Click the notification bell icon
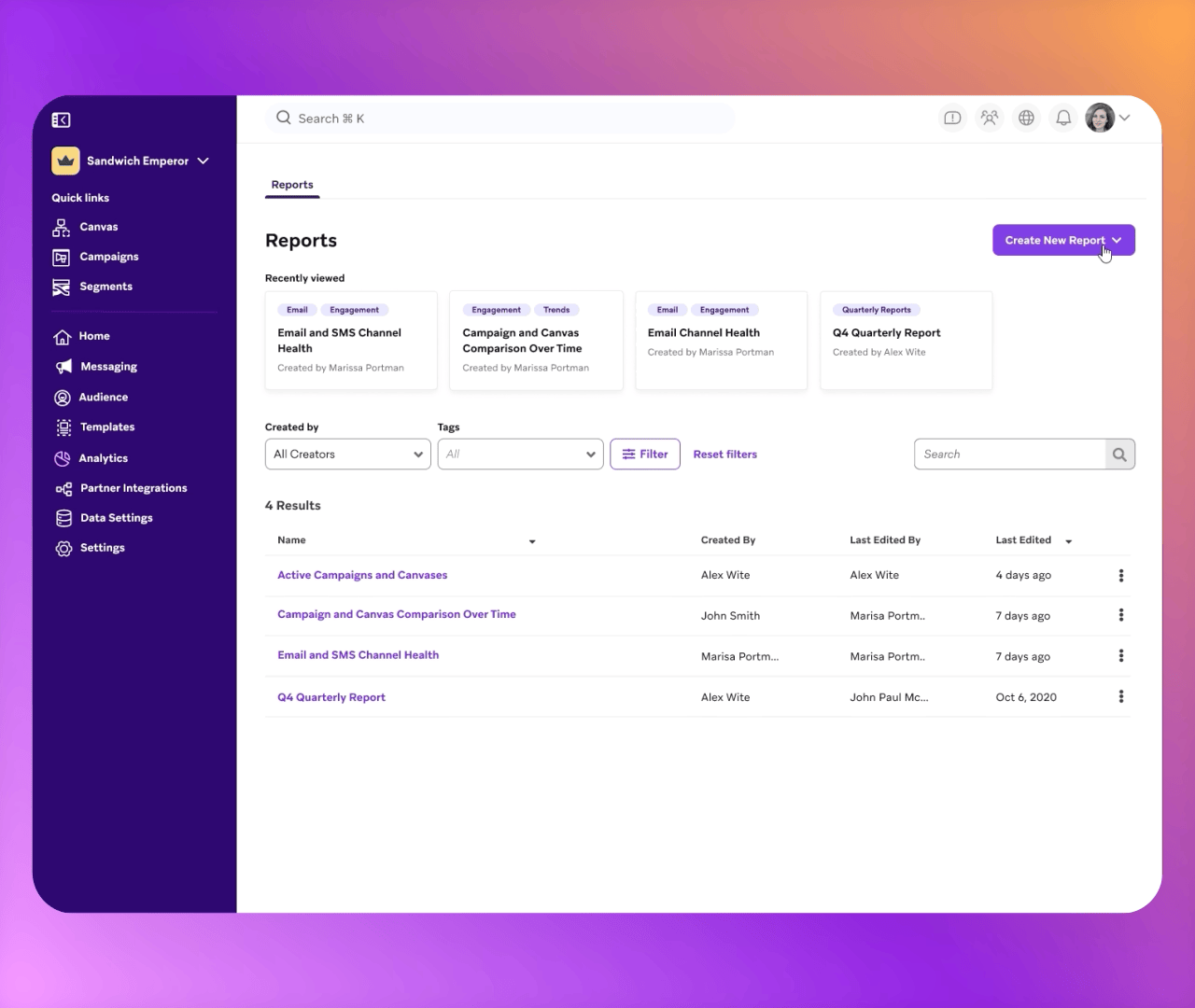This screenshot has height=1008, width=1195. tap(1063, 118)
